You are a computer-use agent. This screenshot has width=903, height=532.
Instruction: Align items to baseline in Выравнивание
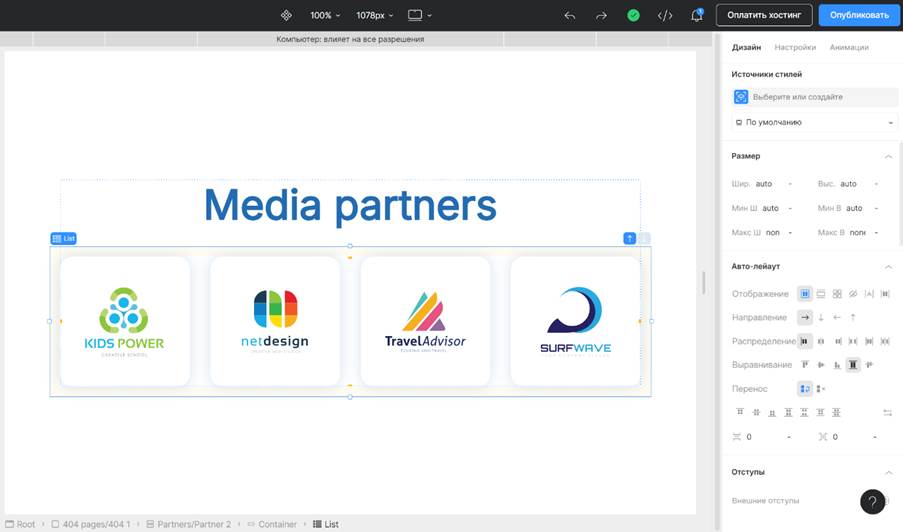click(869, 364)
